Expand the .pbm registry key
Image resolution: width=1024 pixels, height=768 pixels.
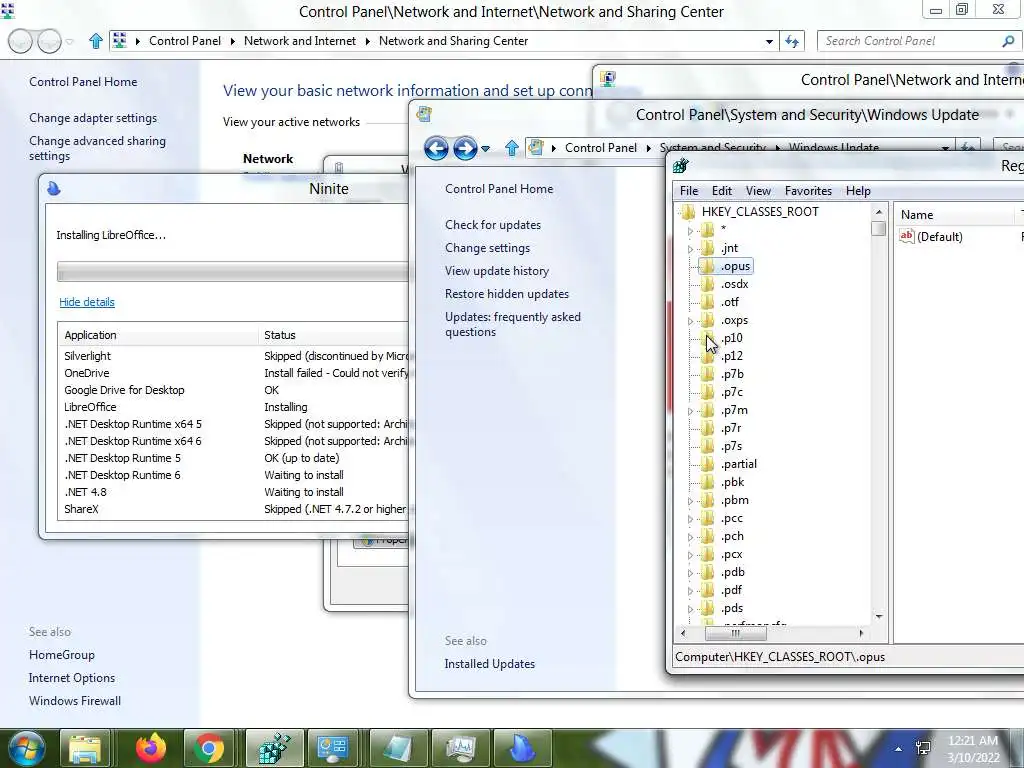(690, 501)
